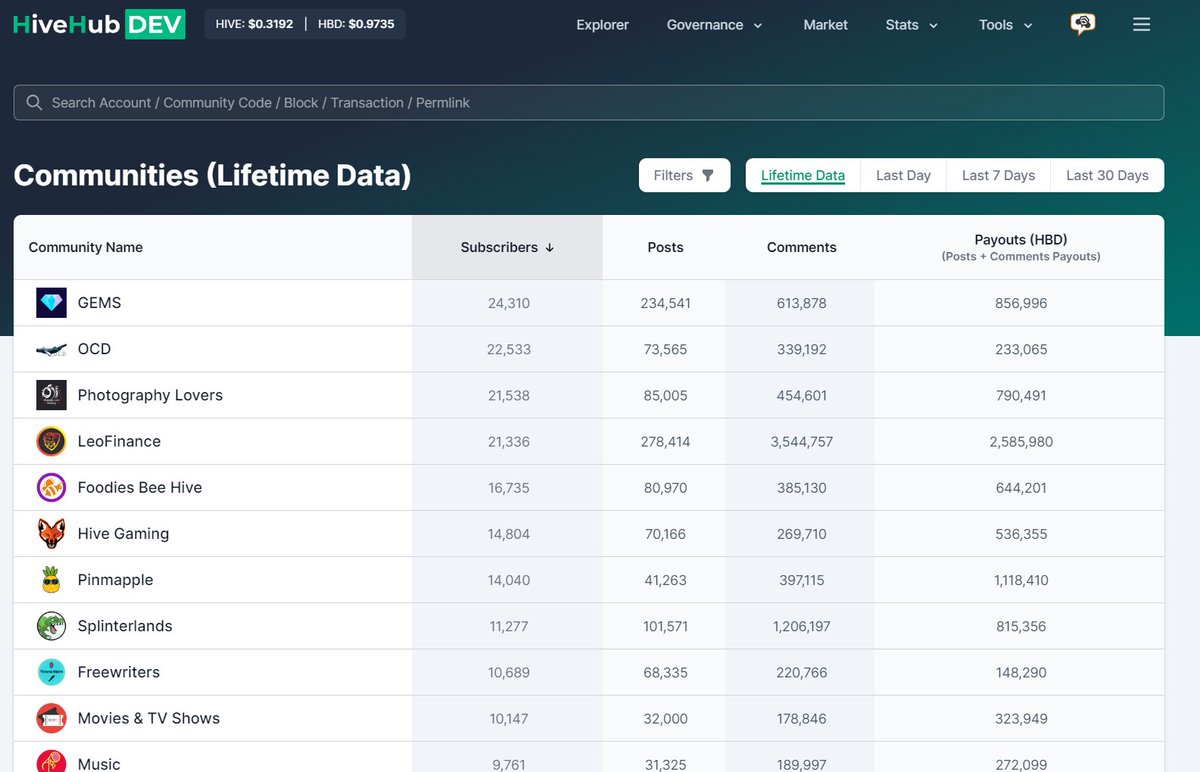Click Hive Gaming subscribers value 14,804
Viewport: 1200px width, 772px height.
(x=509, y=533)
